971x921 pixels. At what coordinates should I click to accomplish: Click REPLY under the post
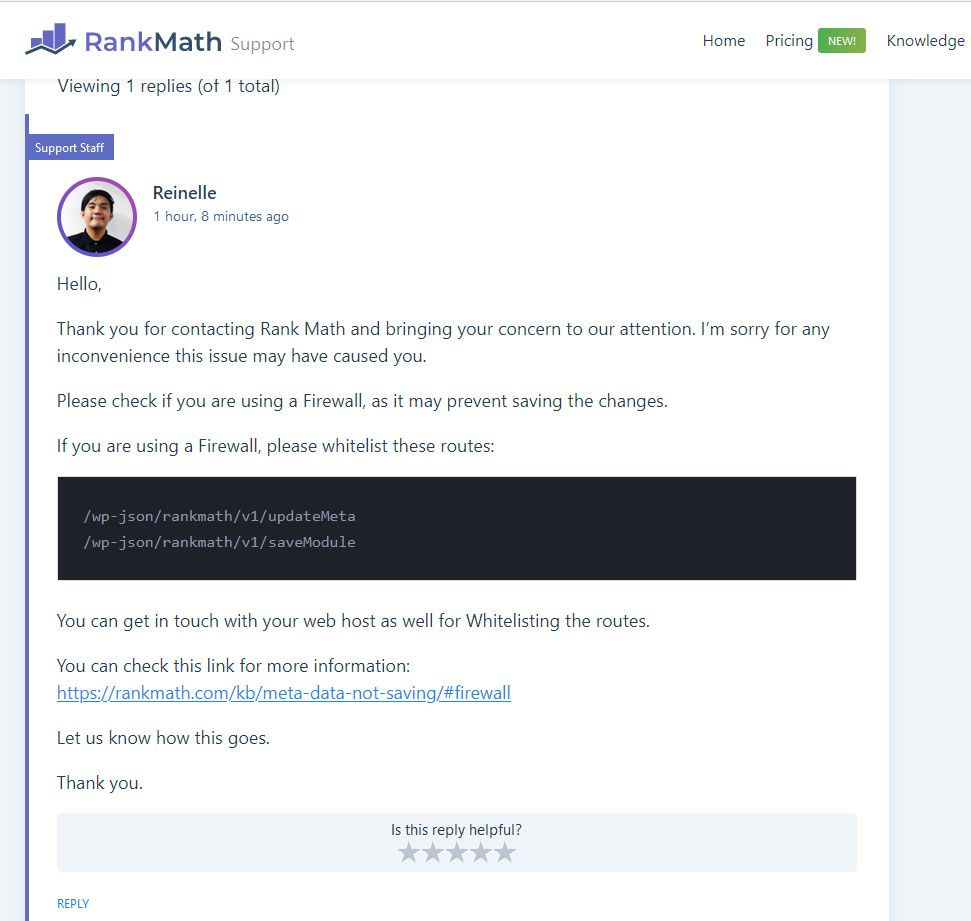click(x=73, y=904)
